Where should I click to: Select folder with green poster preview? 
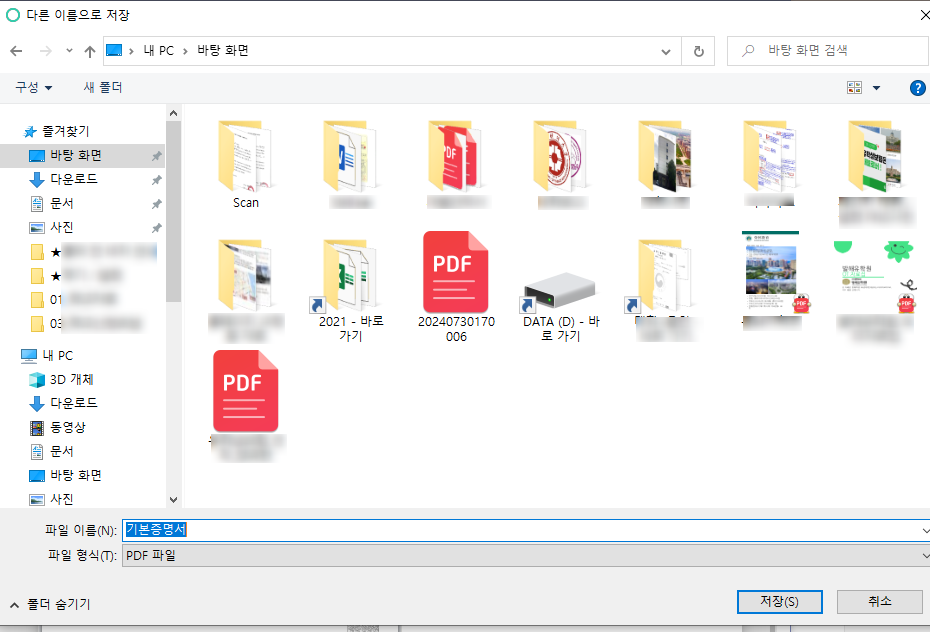point(877,172)
